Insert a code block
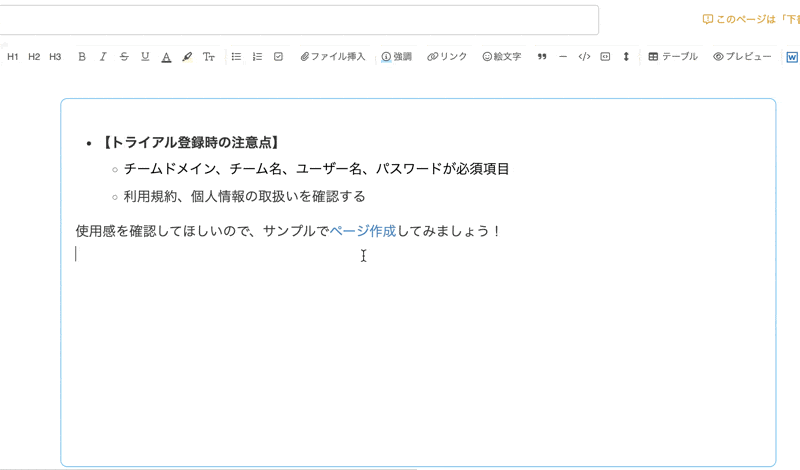 pyautogui.click(x=605, y=57)
